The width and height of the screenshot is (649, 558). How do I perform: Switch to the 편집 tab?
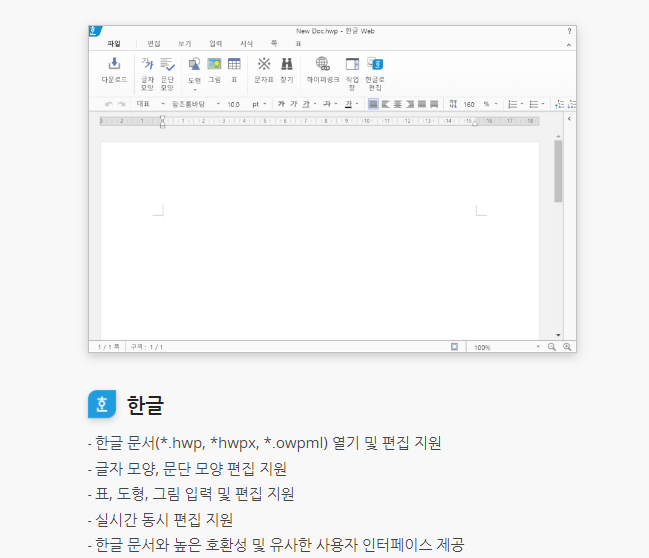point(154,43)
